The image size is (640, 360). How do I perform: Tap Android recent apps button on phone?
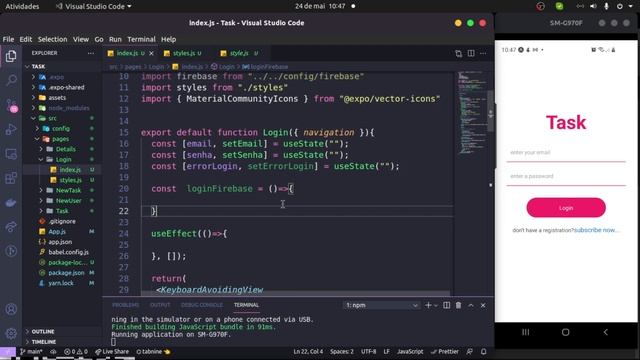[x=526, y=332]
